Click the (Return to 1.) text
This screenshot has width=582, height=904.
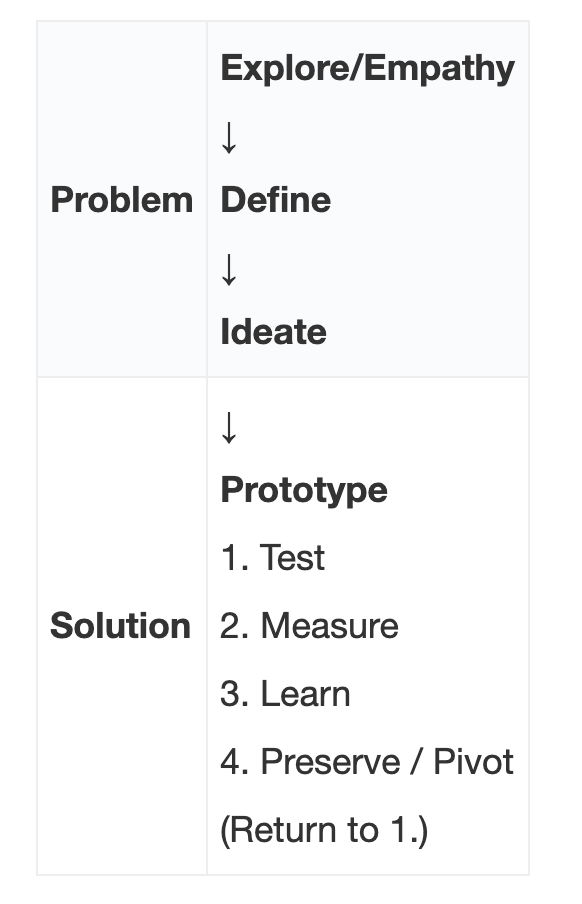324,830
